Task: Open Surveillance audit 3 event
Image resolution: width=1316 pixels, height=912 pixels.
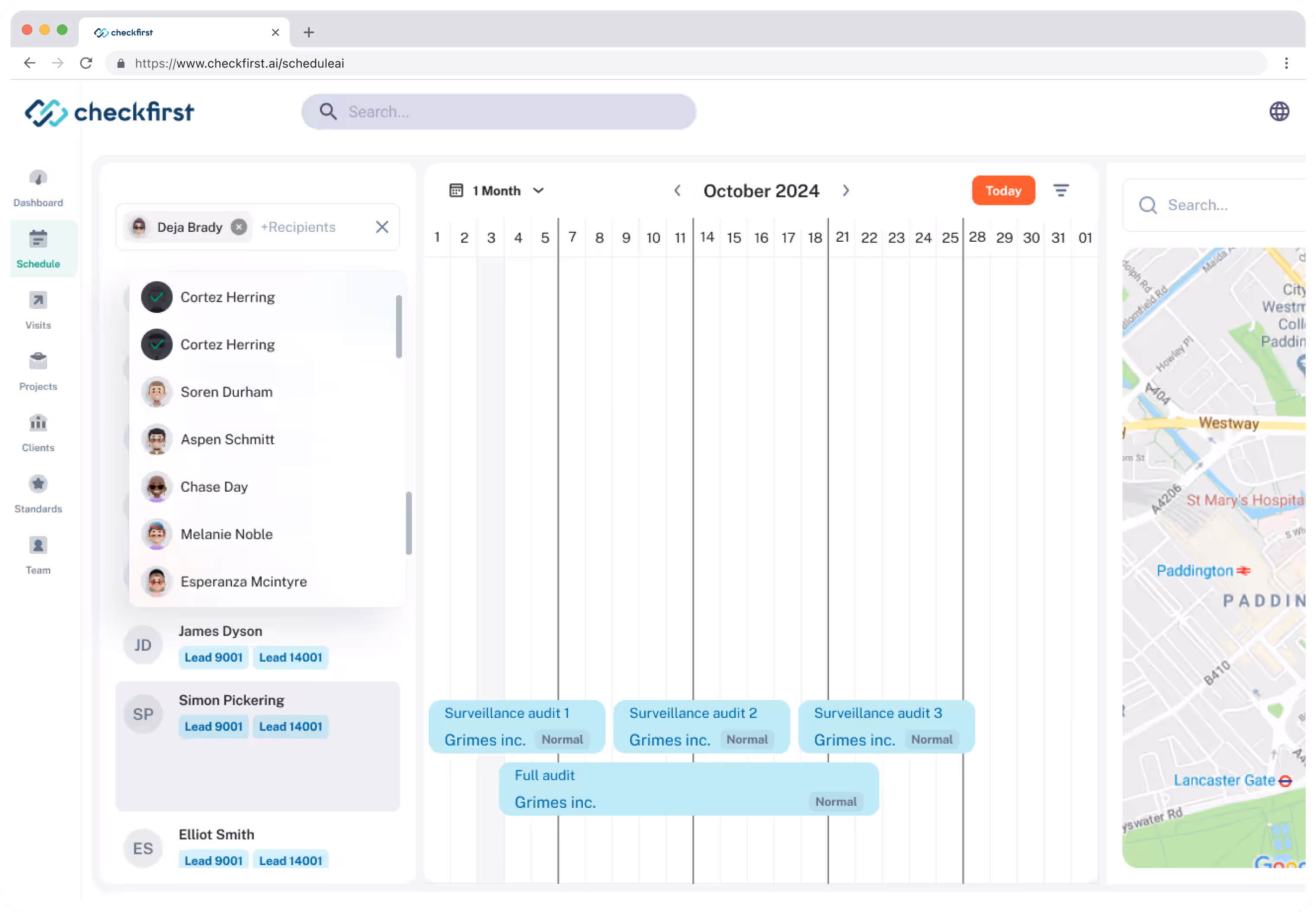Action: 886,726
